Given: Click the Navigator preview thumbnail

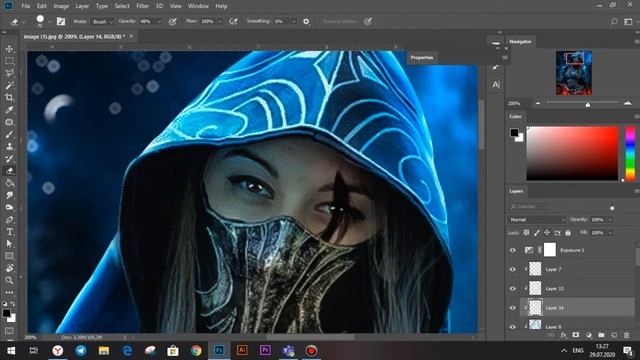Looking at the screenshot, I should (x=573, y=73).
